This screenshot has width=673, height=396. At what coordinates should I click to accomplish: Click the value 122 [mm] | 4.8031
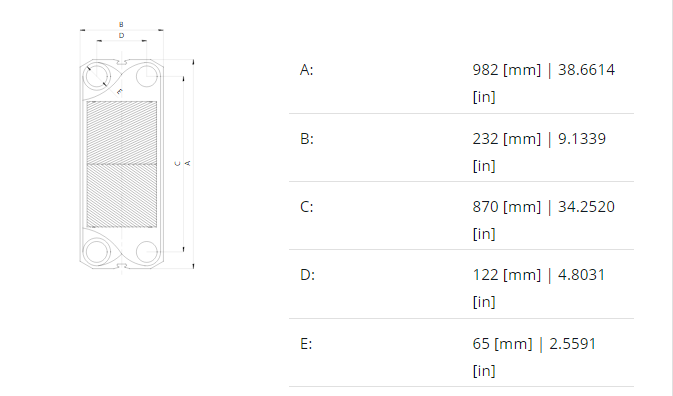(x=539, y=275)
